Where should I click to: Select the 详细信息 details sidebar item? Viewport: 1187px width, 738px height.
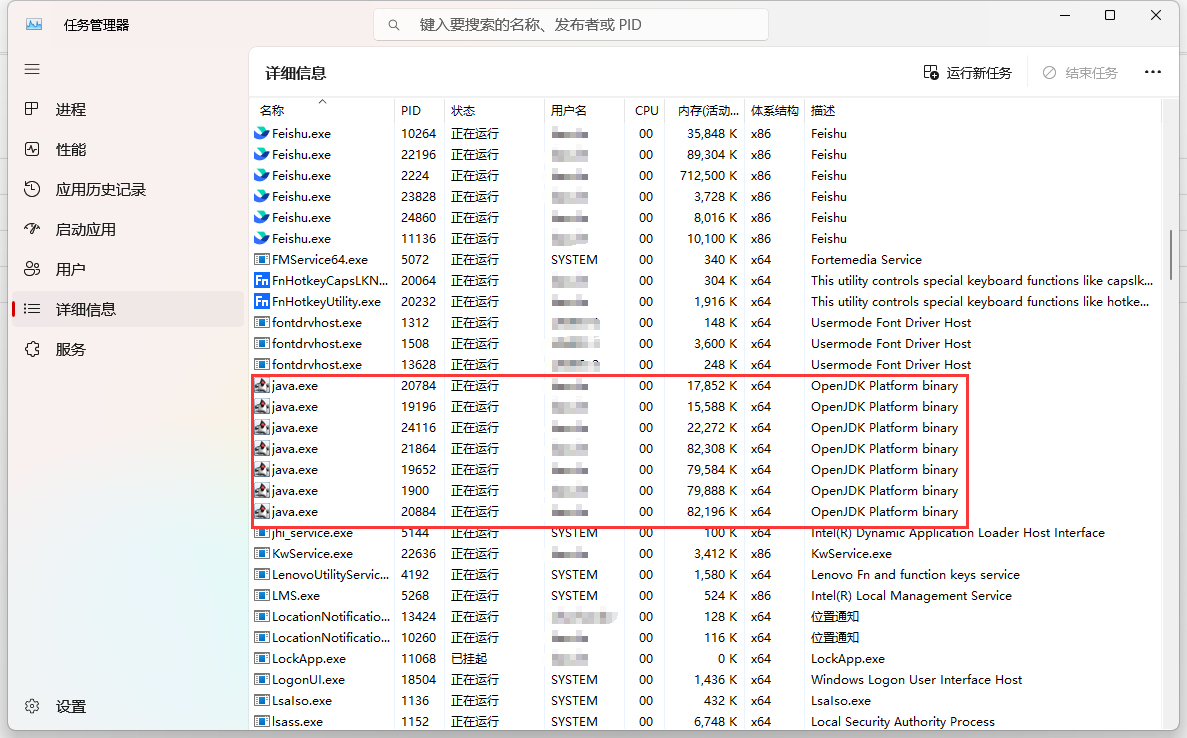[x=85, y=310]
